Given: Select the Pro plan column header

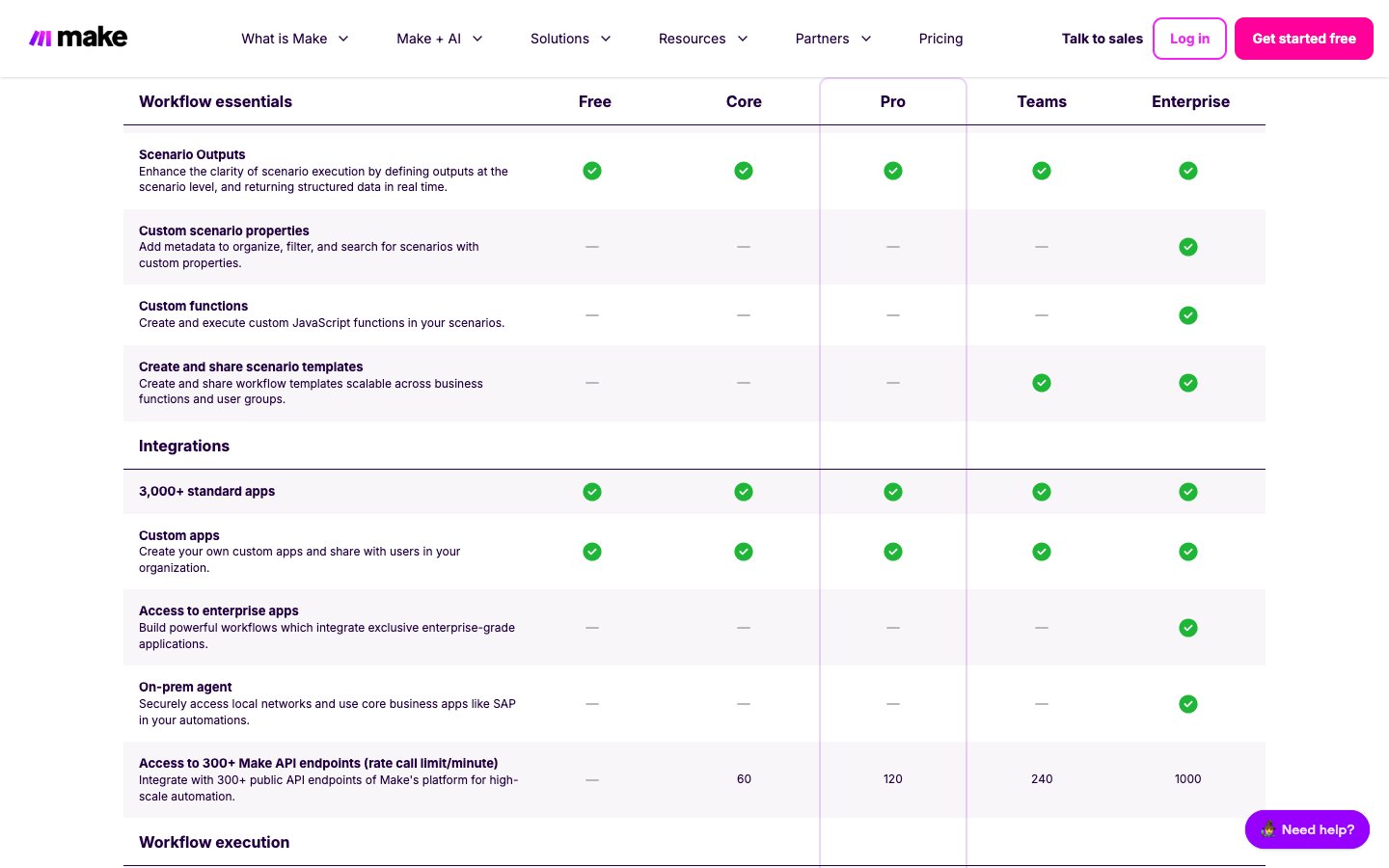Looking at the screenshot, I should tap(893, 101).
